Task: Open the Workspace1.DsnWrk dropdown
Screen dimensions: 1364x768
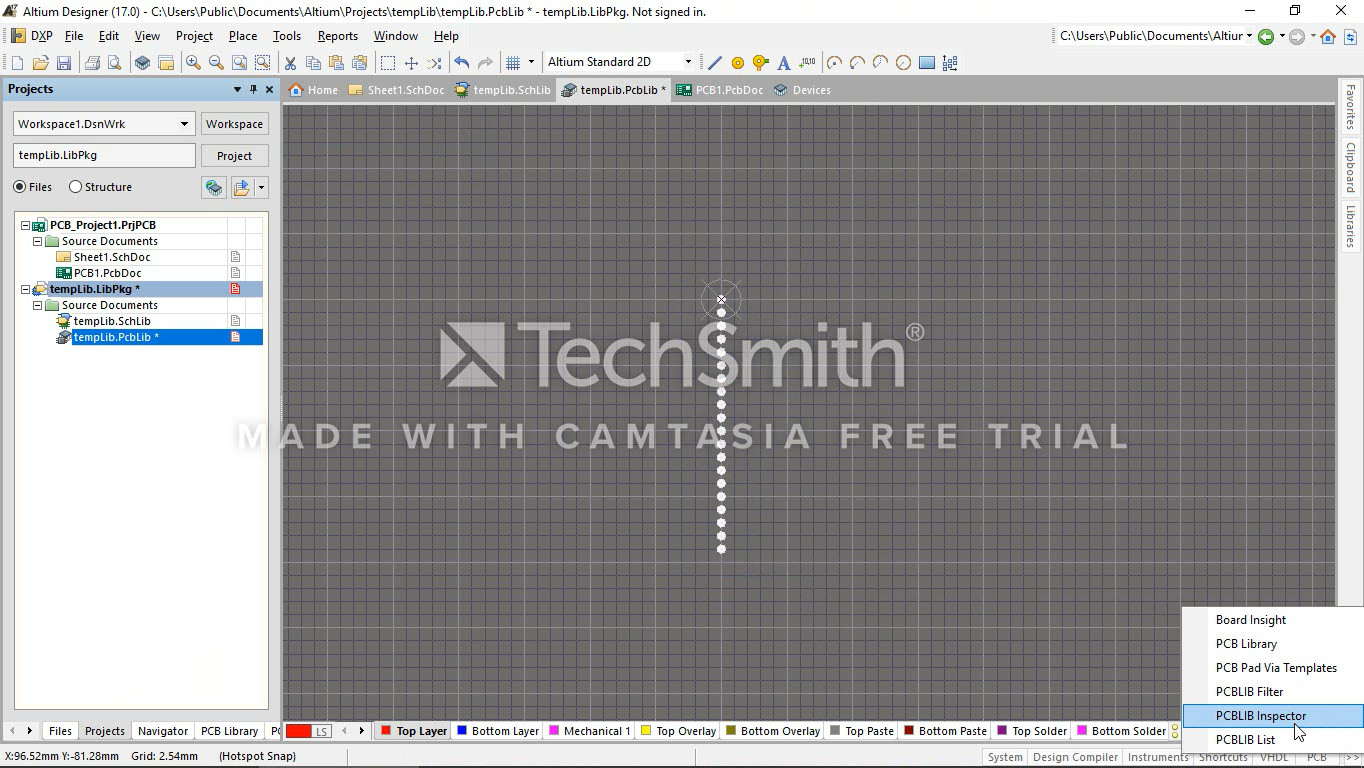Action: pos(184,124)
